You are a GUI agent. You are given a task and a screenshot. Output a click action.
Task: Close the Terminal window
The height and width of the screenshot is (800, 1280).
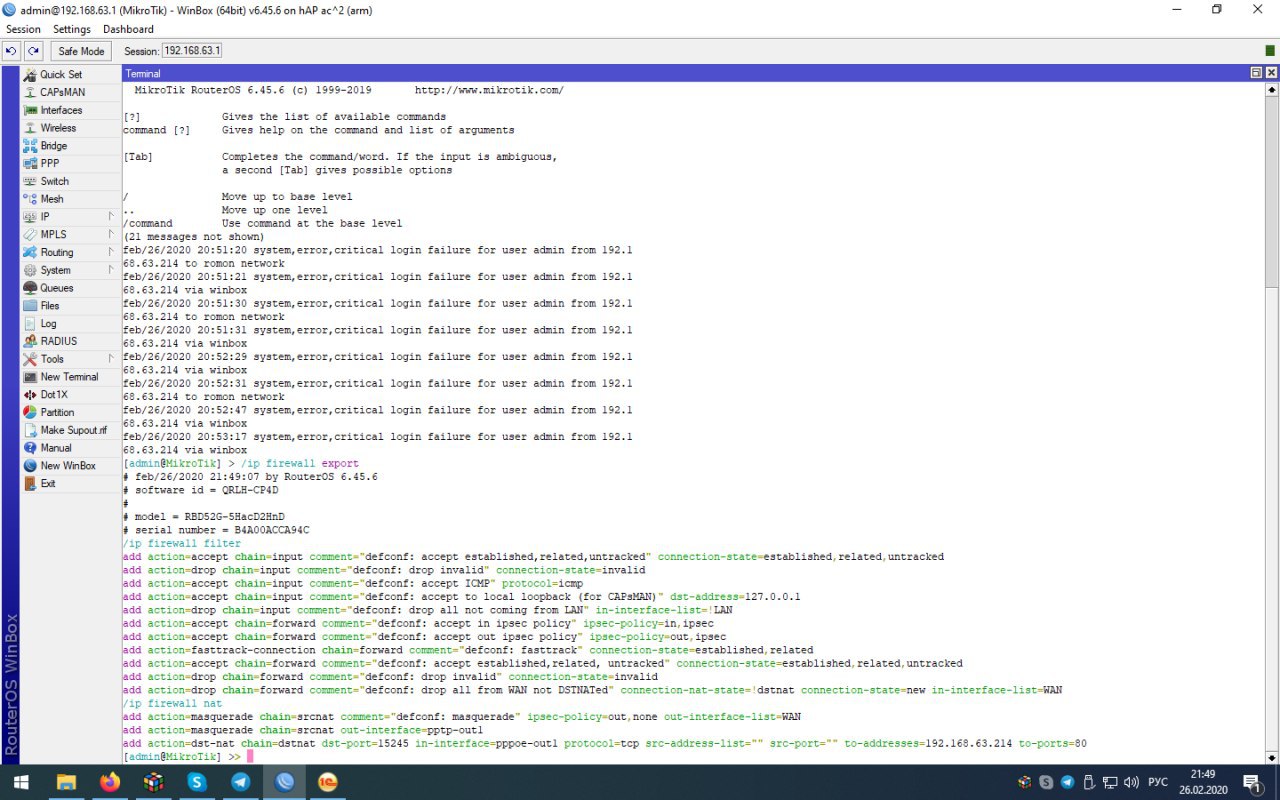tap(1272, 73)
